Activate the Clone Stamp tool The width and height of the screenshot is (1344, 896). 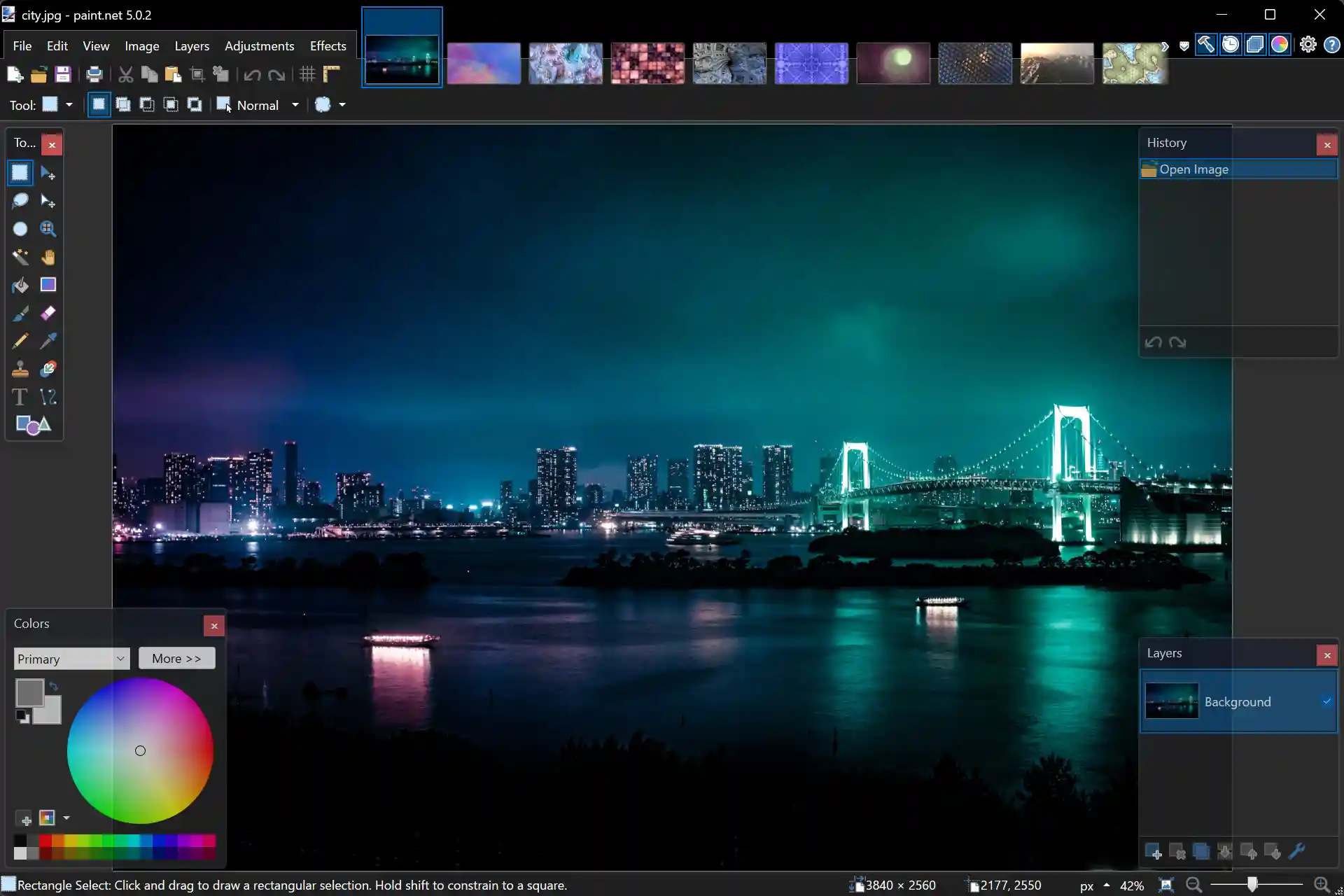20,369
